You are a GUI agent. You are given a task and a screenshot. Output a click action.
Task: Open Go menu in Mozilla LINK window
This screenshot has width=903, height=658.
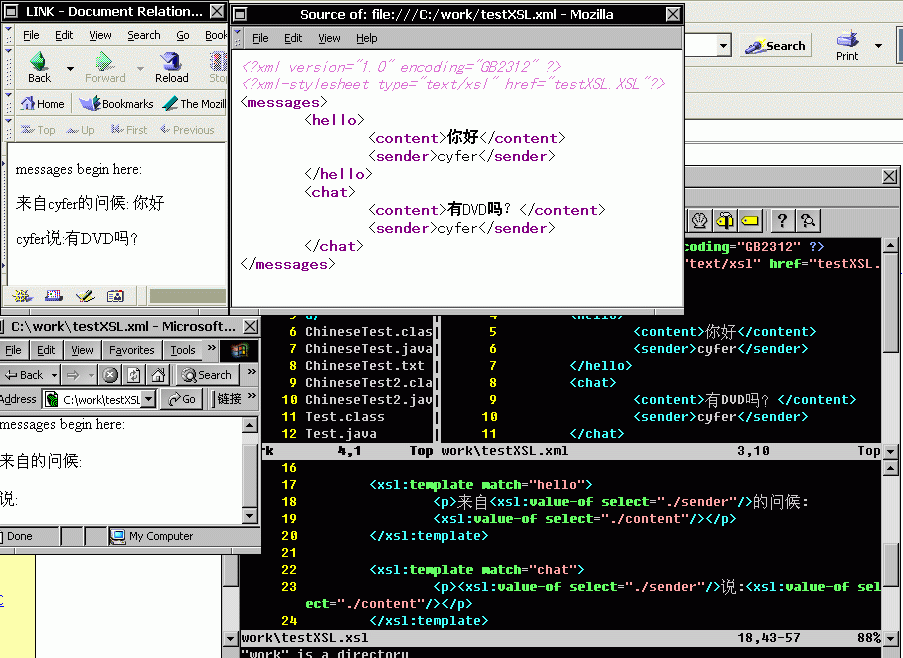coord(183,35)
